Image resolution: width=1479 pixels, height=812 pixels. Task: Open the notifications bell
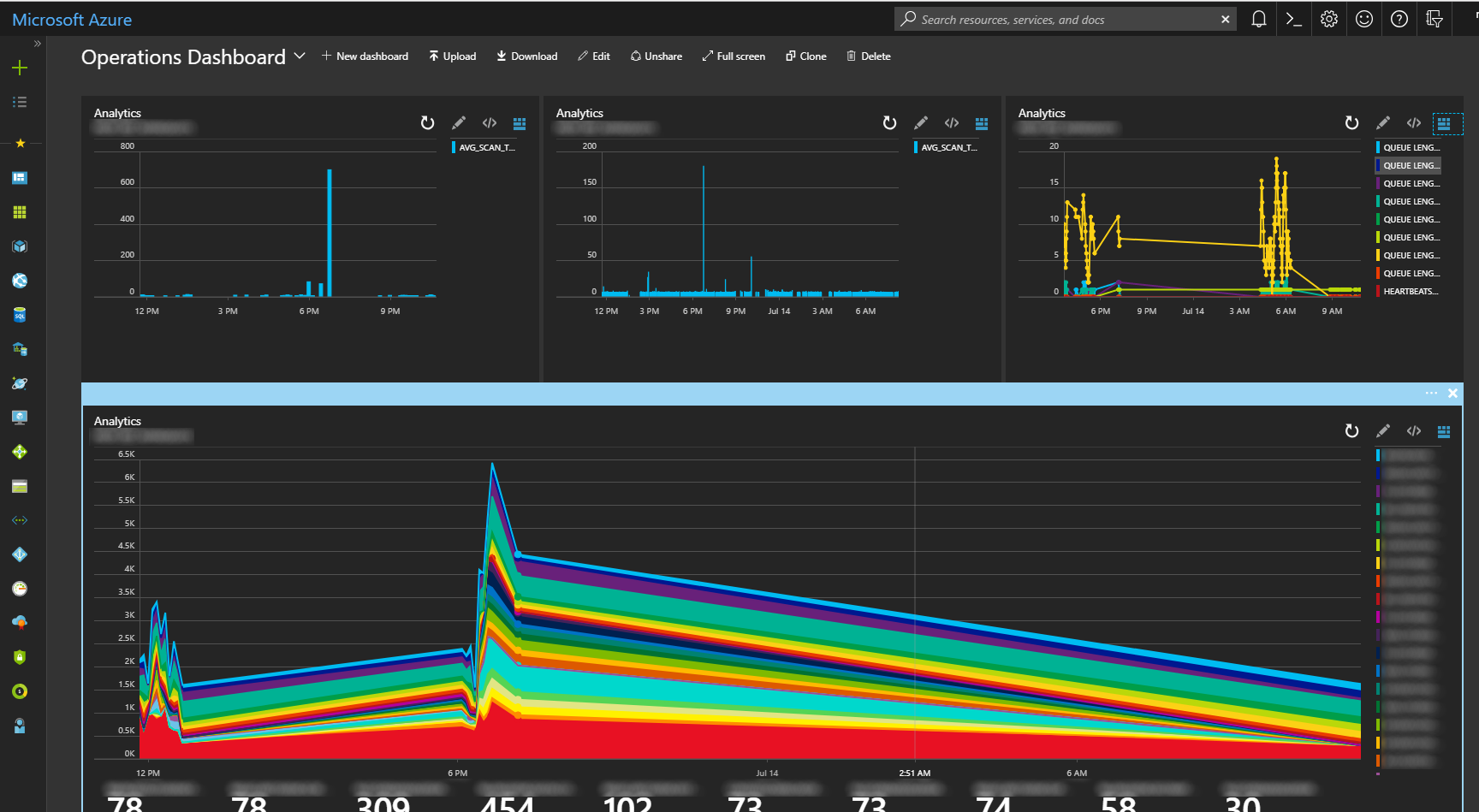click(x=1259, y=19)
